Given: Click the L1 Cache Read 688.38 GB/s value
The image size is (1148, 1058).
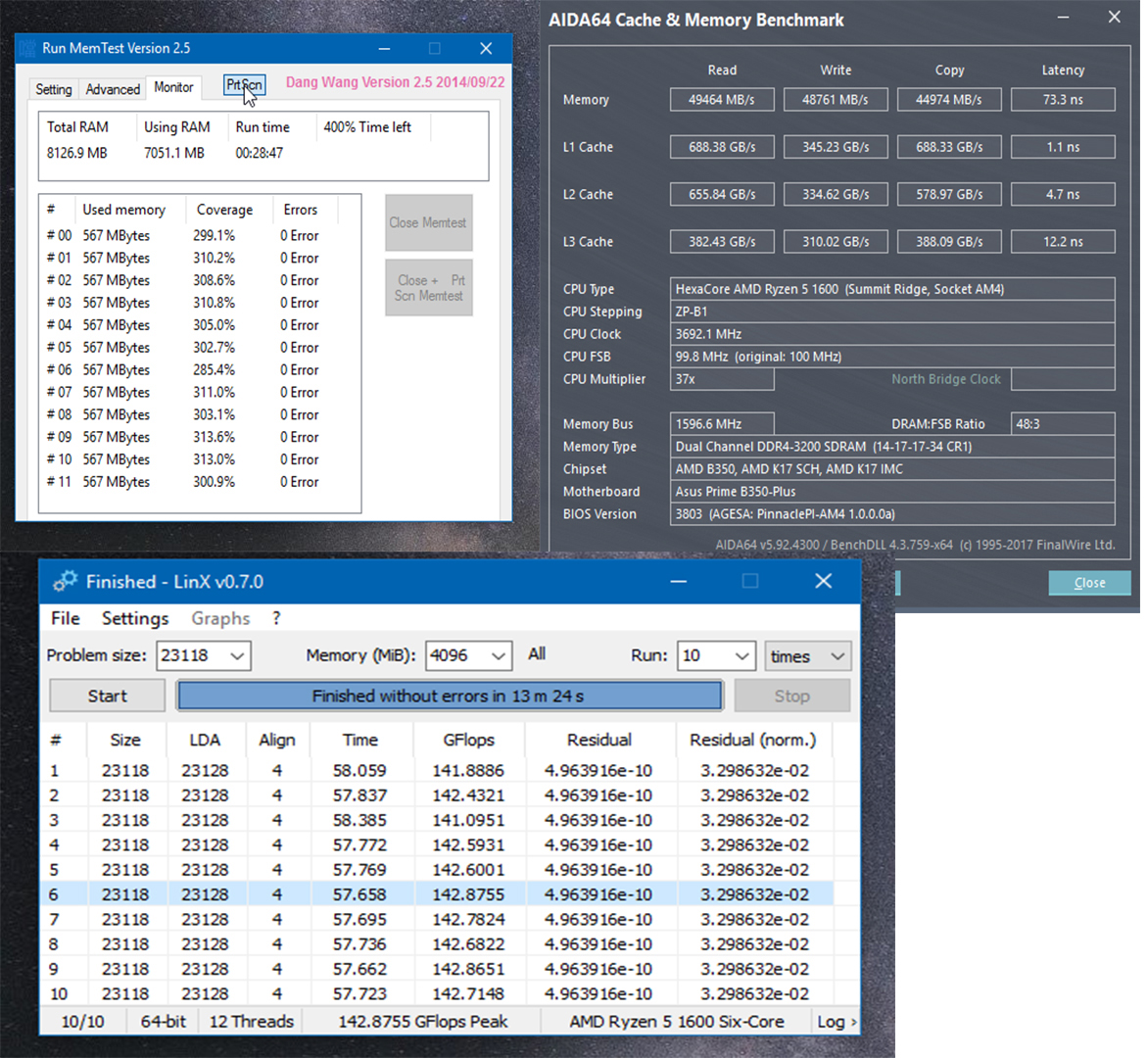Looking at the screenshot, I should (722, 147).
